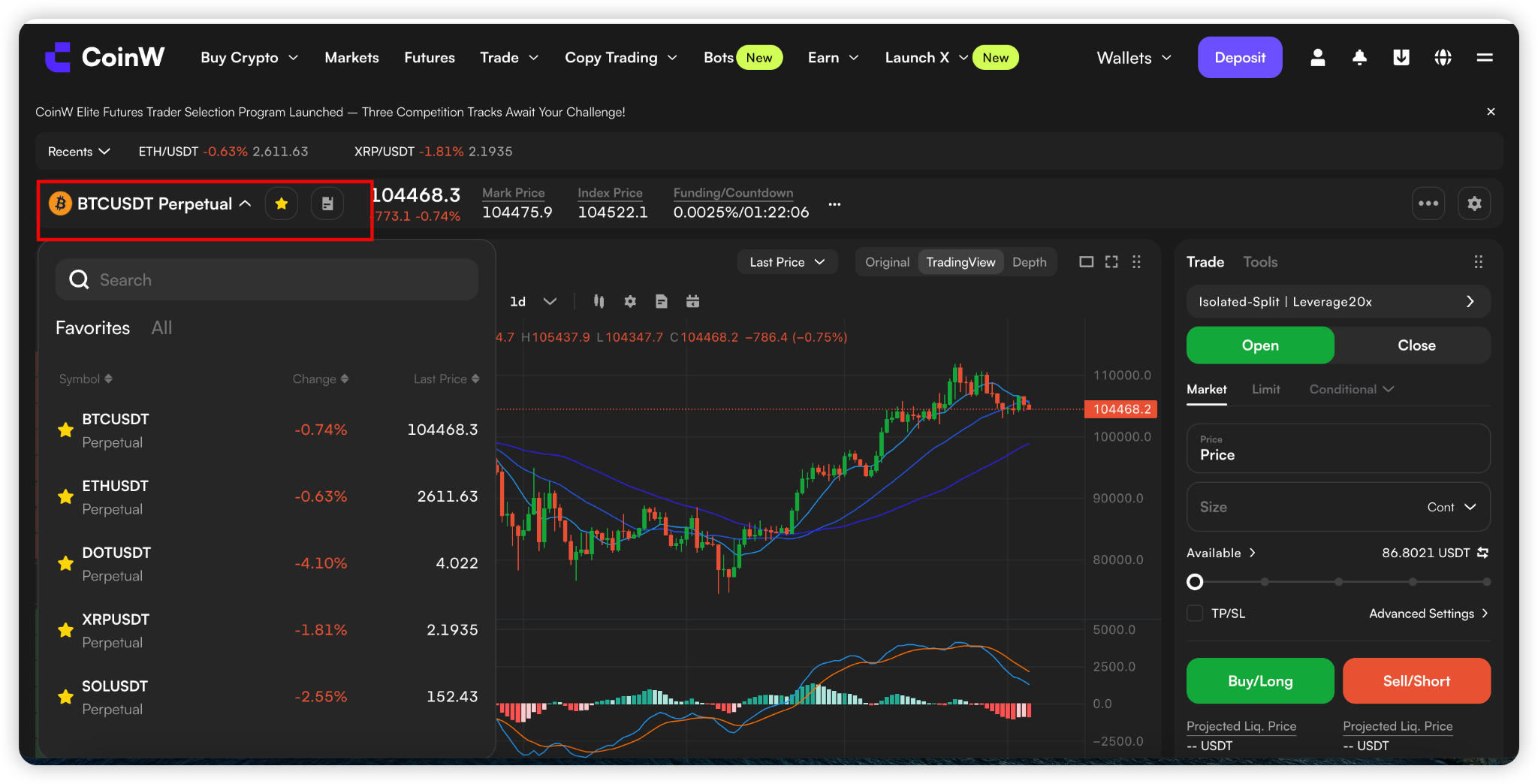Screen dimensions: 1538x784
Task: Dismiss the announcement banner
Action: tap(1491, 112)
